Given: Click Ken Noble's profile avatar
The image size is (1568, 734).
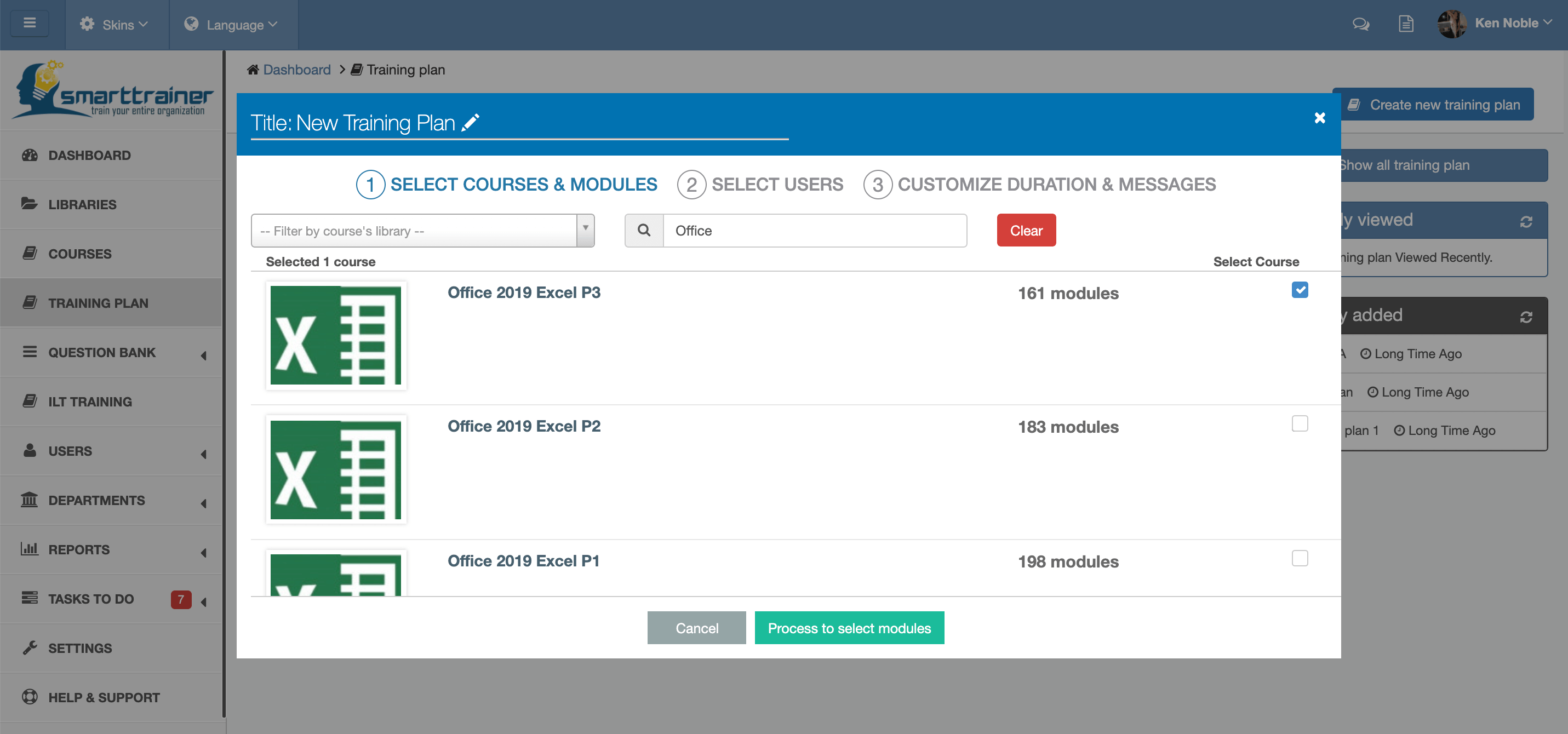Looking at the screenshot, I should 1451,24.
